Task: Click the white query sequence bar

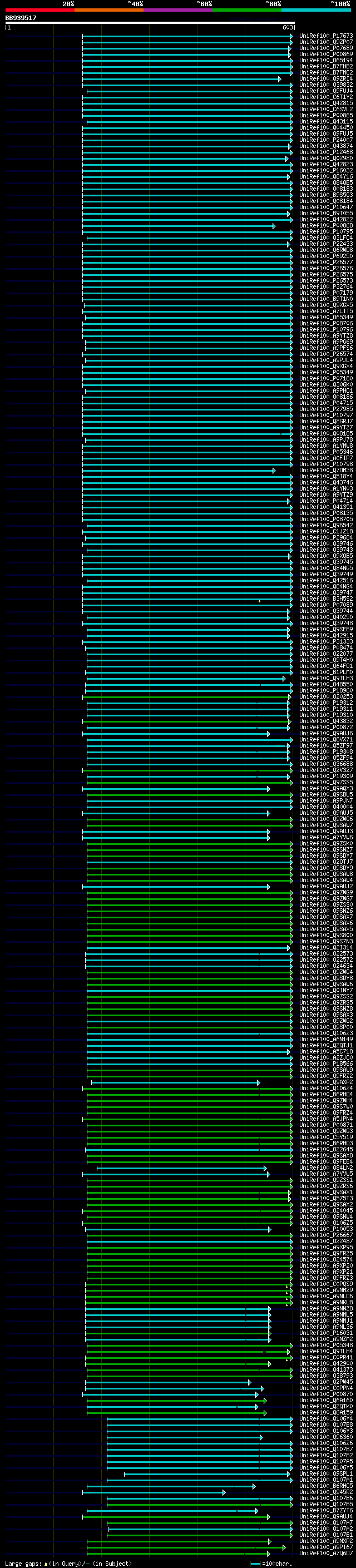Action: tap(150, 22)
